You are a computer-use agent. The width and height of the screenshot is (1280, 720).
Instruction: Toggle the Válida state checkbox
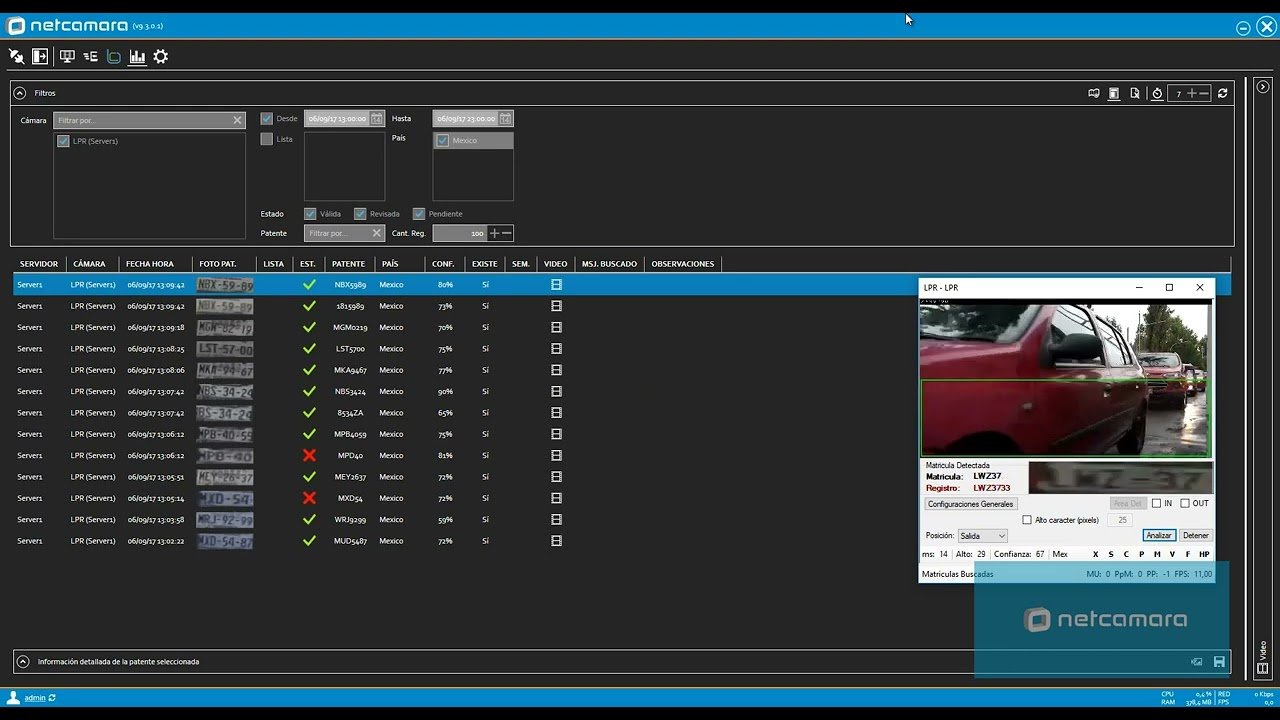310,213
